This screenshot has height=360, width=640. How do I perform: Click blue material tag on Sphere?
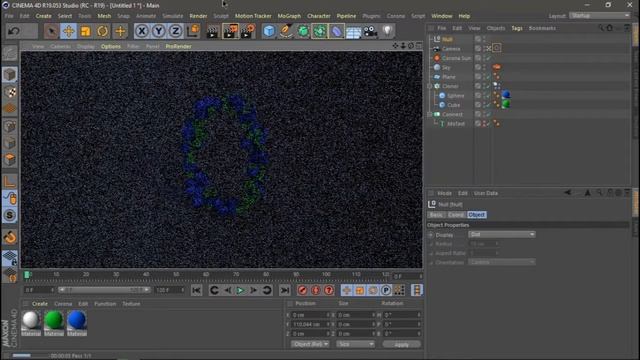[506, 95]
